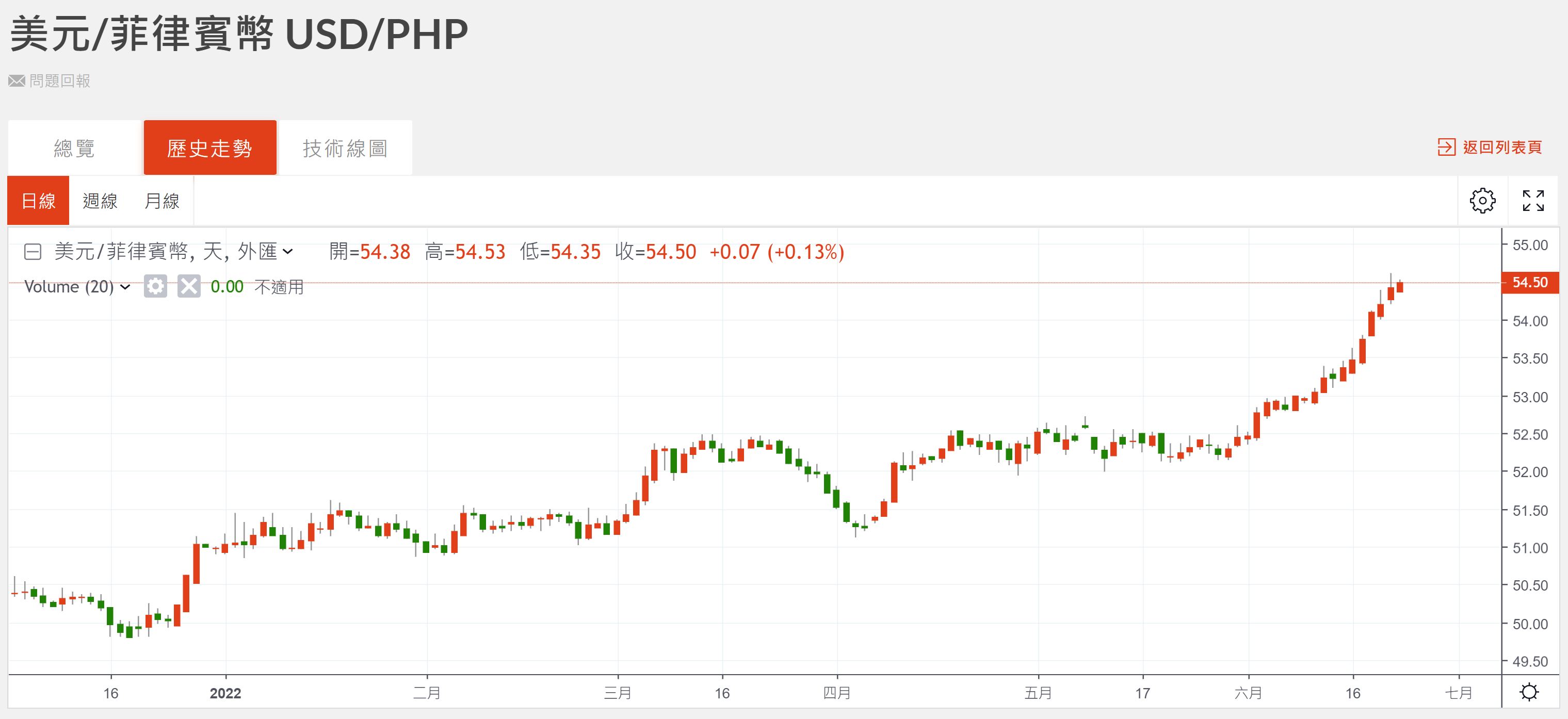Click the 返回列表頁 arrow icon
1568x719 pixels.
click(1446, 147)
